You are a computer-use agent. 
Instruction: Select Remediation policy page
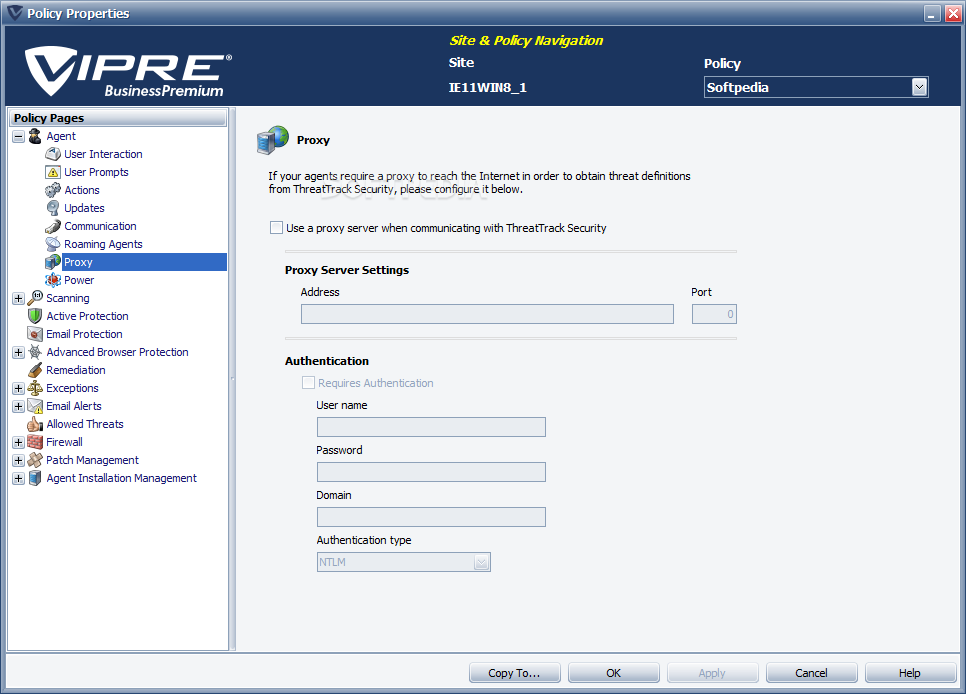76,370
